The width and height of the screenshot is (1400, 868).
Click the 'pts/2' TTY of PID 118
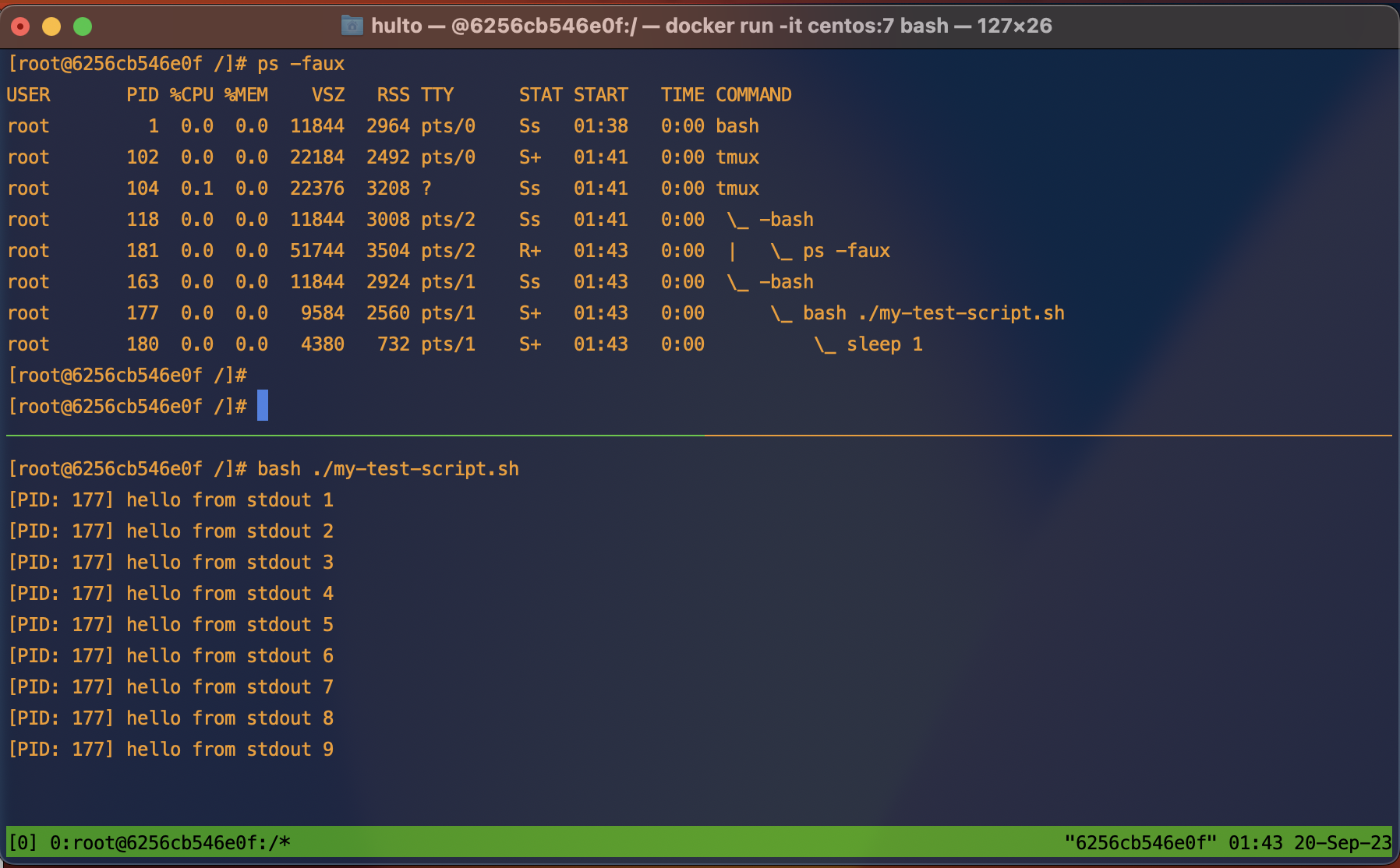coord(448,220)
